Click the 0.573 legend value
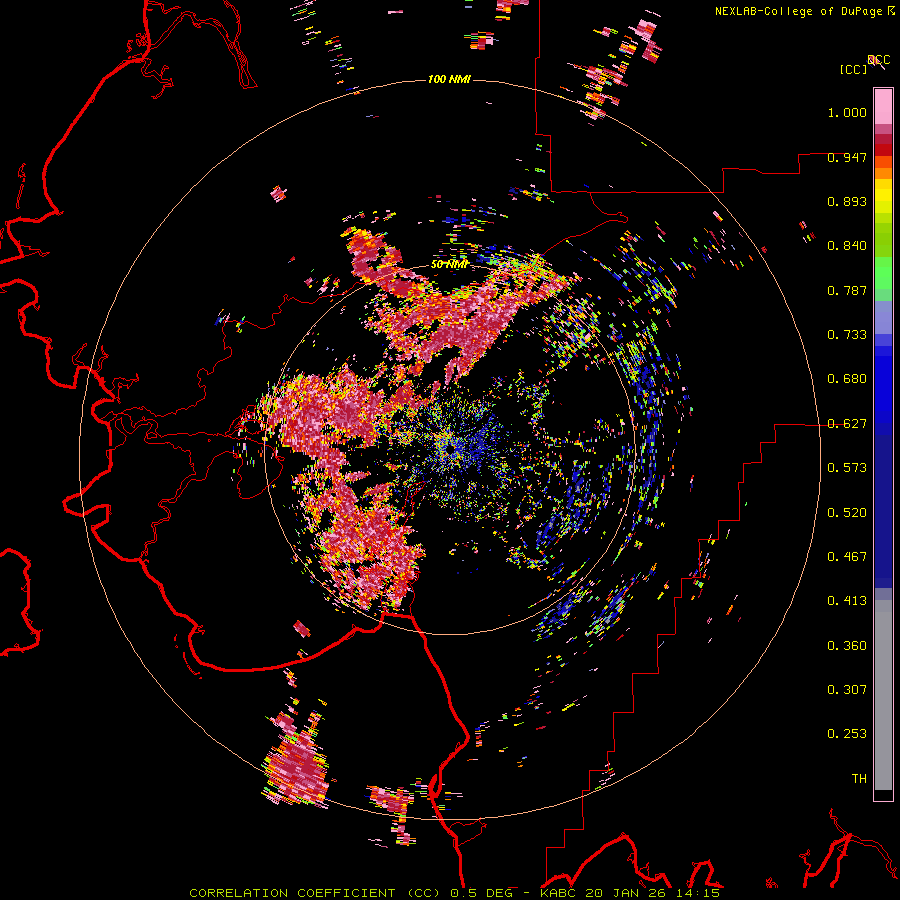Image resolution: width=900 pixels, height=900 pixels. [847, 468]
